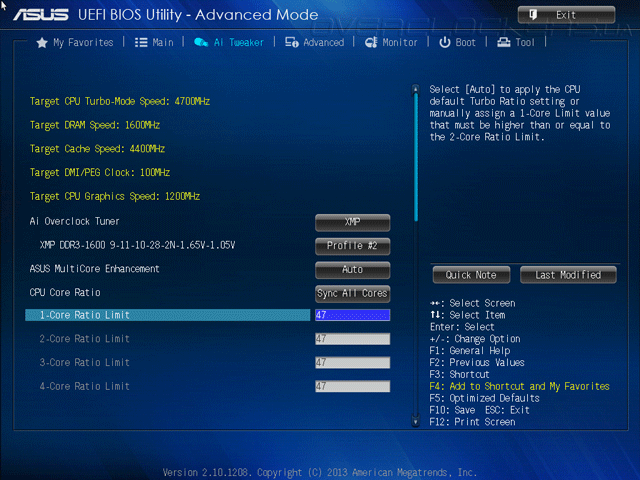This screenshot has width=640, height=480.
Task: Click the settings list scrollbar thumb
Action: (416, 157)
